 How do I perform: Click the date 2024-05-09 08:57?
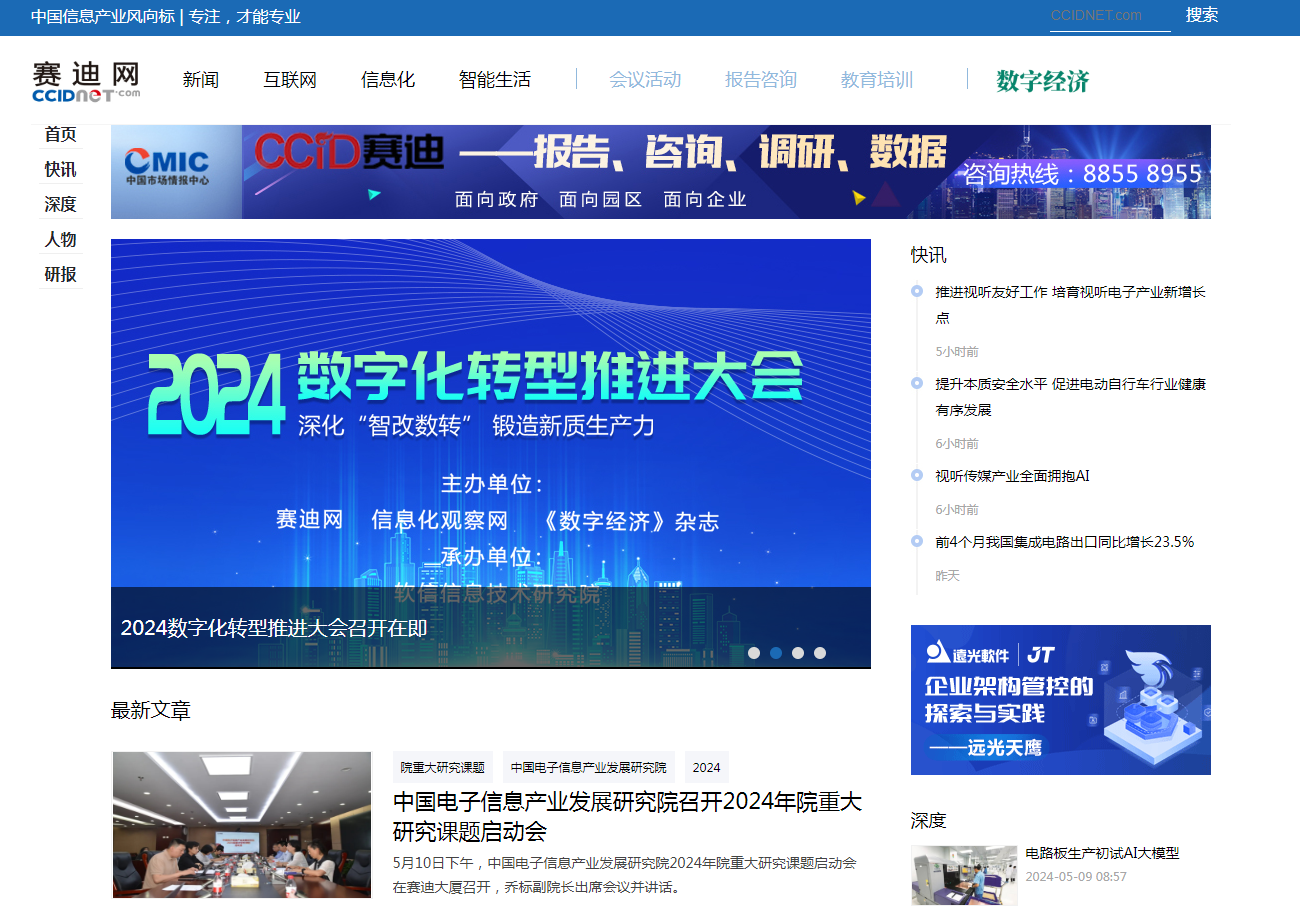[x=1076, y=877]
